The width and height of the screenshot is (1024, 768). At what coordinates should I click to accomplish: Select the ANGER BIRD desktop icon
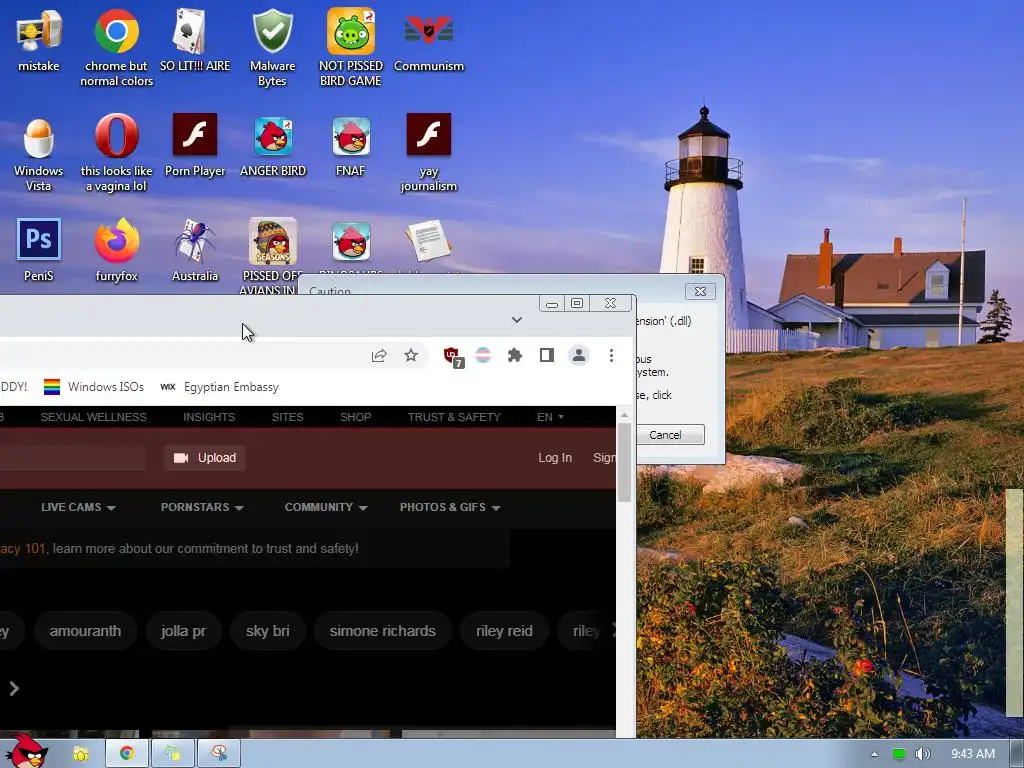pyautogui.click(x=273, y=146)
